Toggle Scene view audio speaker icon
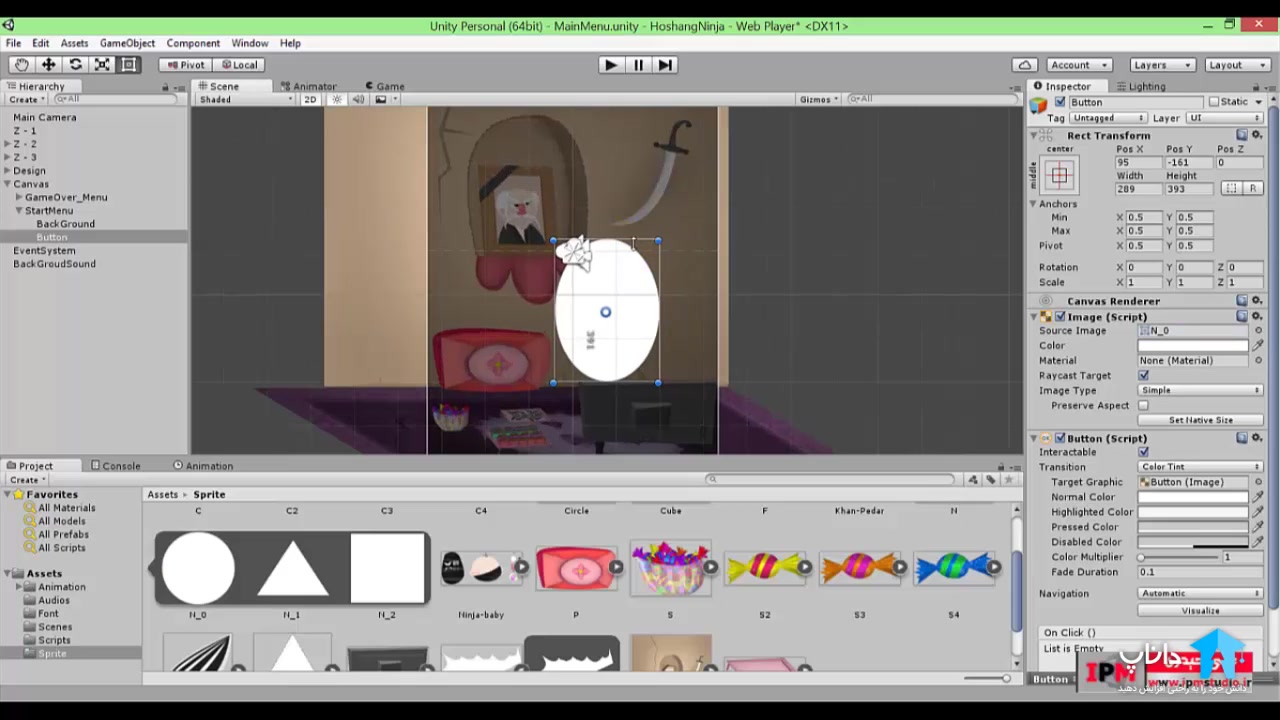1280x720 pixels. click(358, 99)
